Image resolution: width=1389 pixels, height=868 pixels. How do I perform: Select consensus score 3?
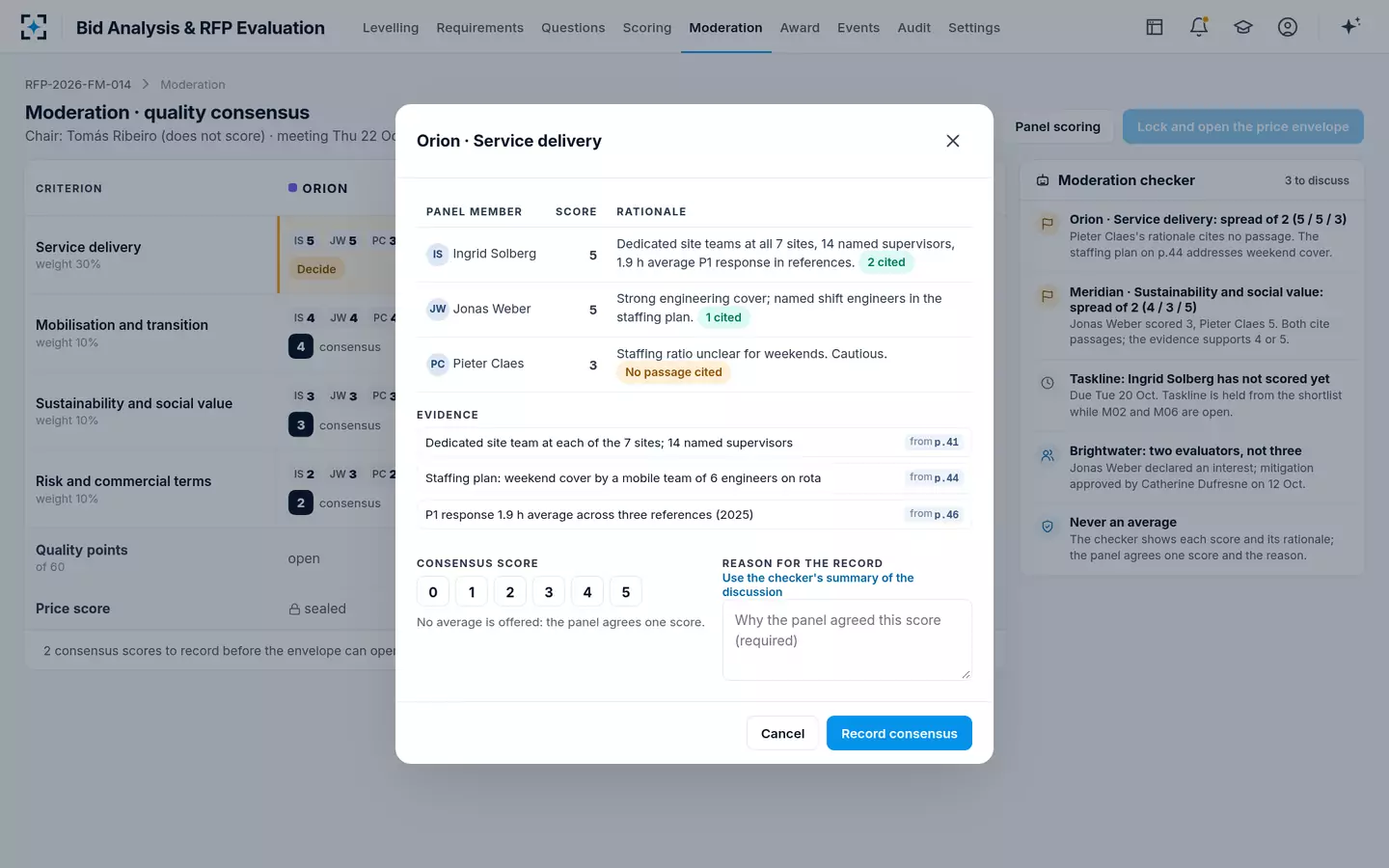(549, 592)
